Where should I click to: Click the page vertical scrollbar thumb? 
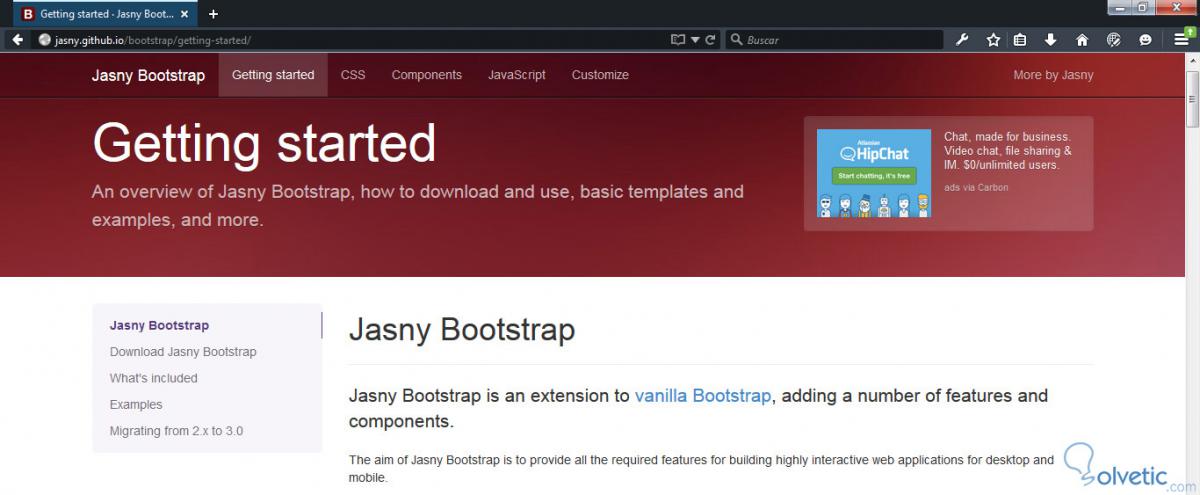click(1192, 100)
